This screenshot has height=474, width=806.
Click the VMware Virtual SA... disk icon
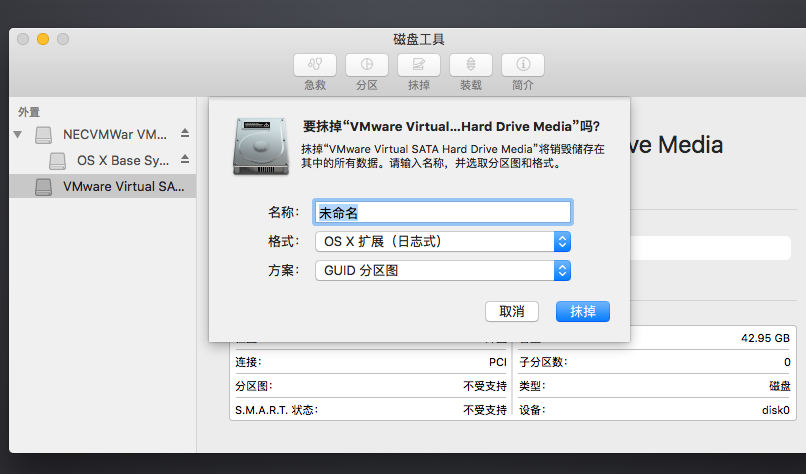pyautogui.click(x=43, y=186)
